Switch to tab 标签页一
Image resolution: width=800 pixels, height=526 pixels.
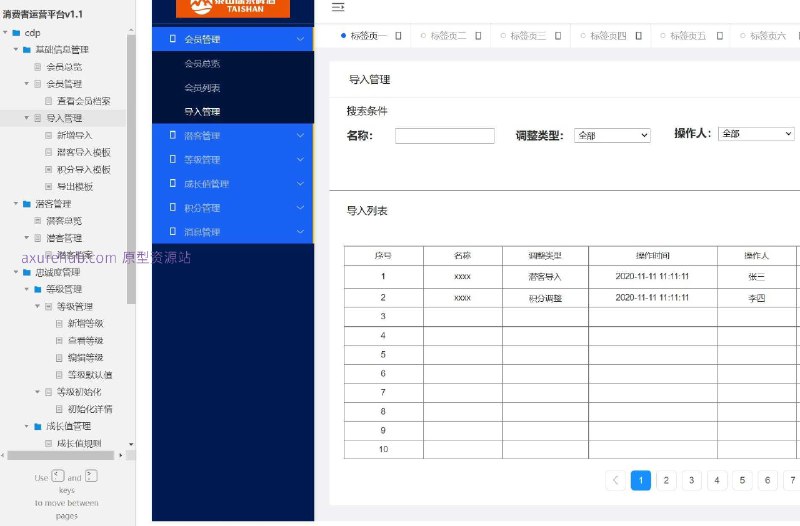pos(368,36)
